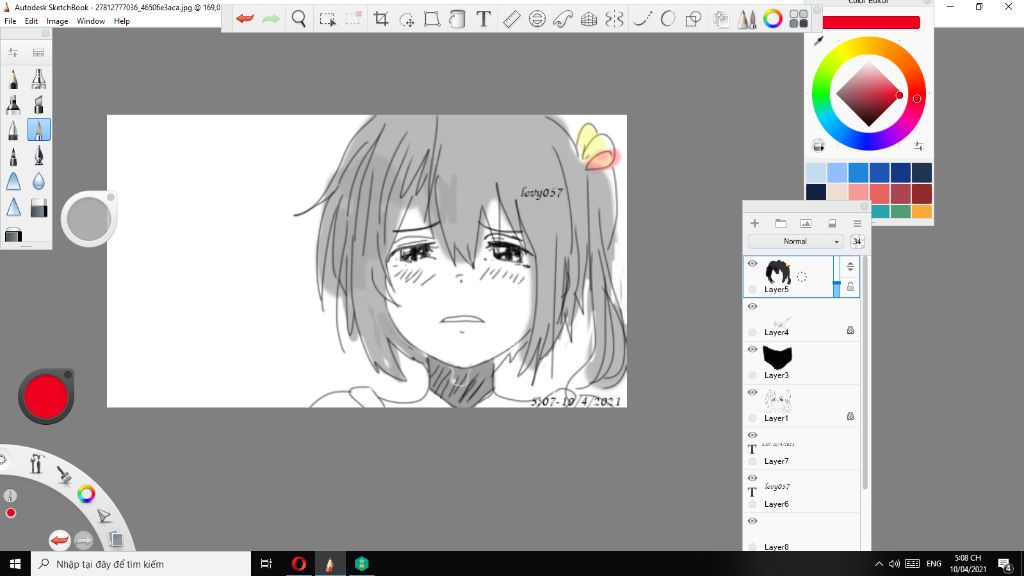Choose the Transform move tool

tap(406, 20)
